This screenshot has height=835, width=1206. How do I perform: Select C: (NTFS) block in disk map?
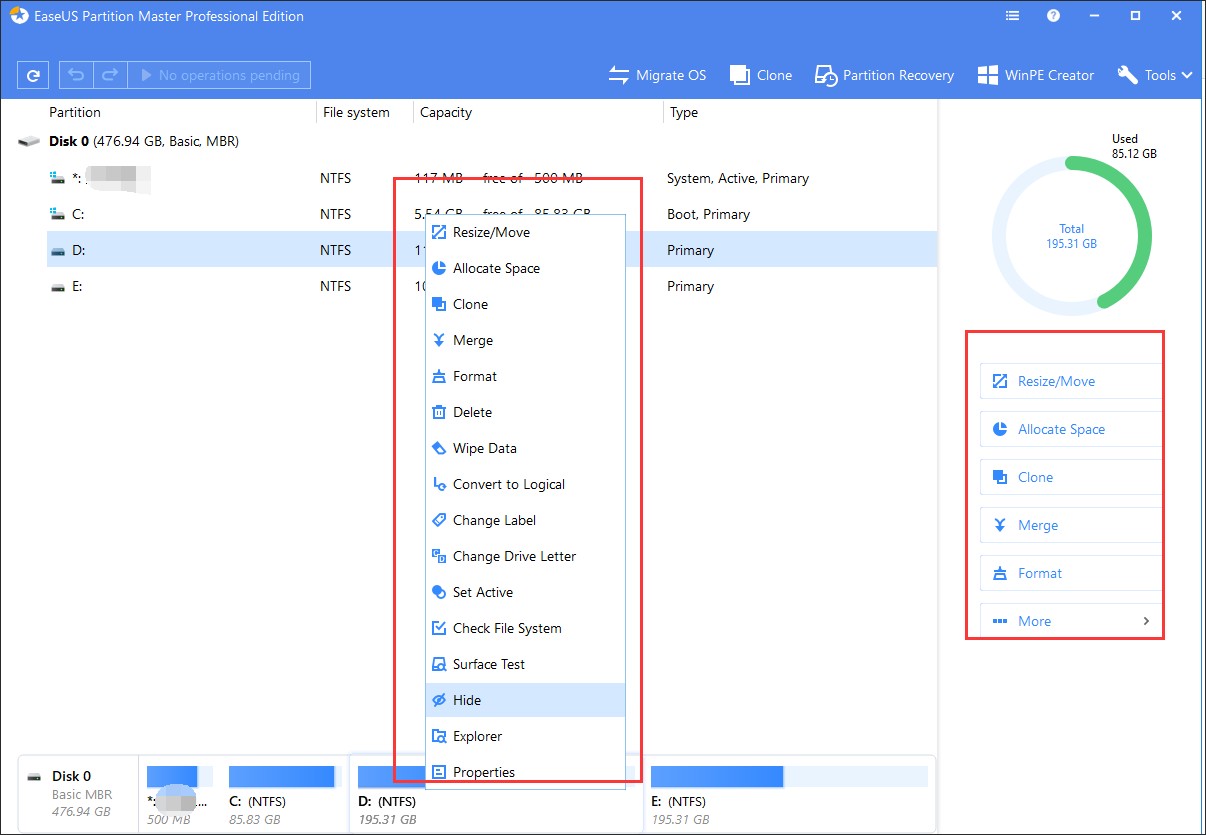[283, 793]
